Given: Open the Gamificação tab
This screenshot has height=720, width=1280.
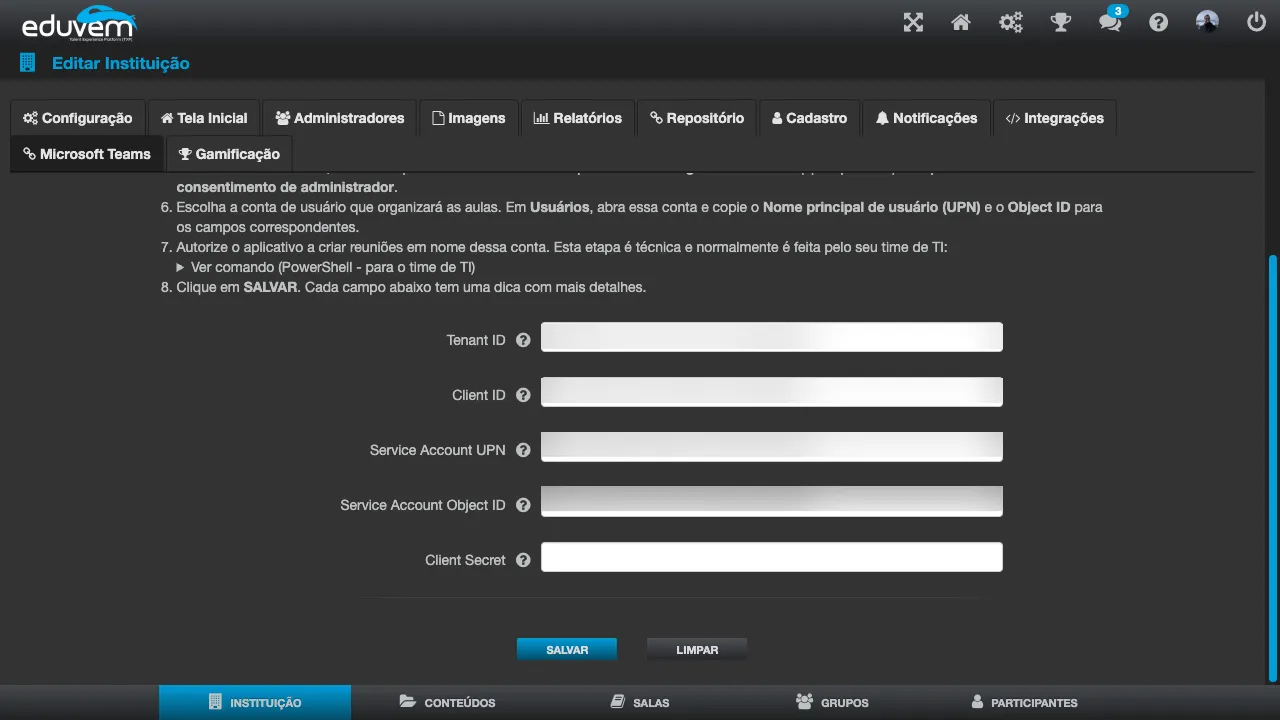Looking at the screenshot, I should (229, 154).
